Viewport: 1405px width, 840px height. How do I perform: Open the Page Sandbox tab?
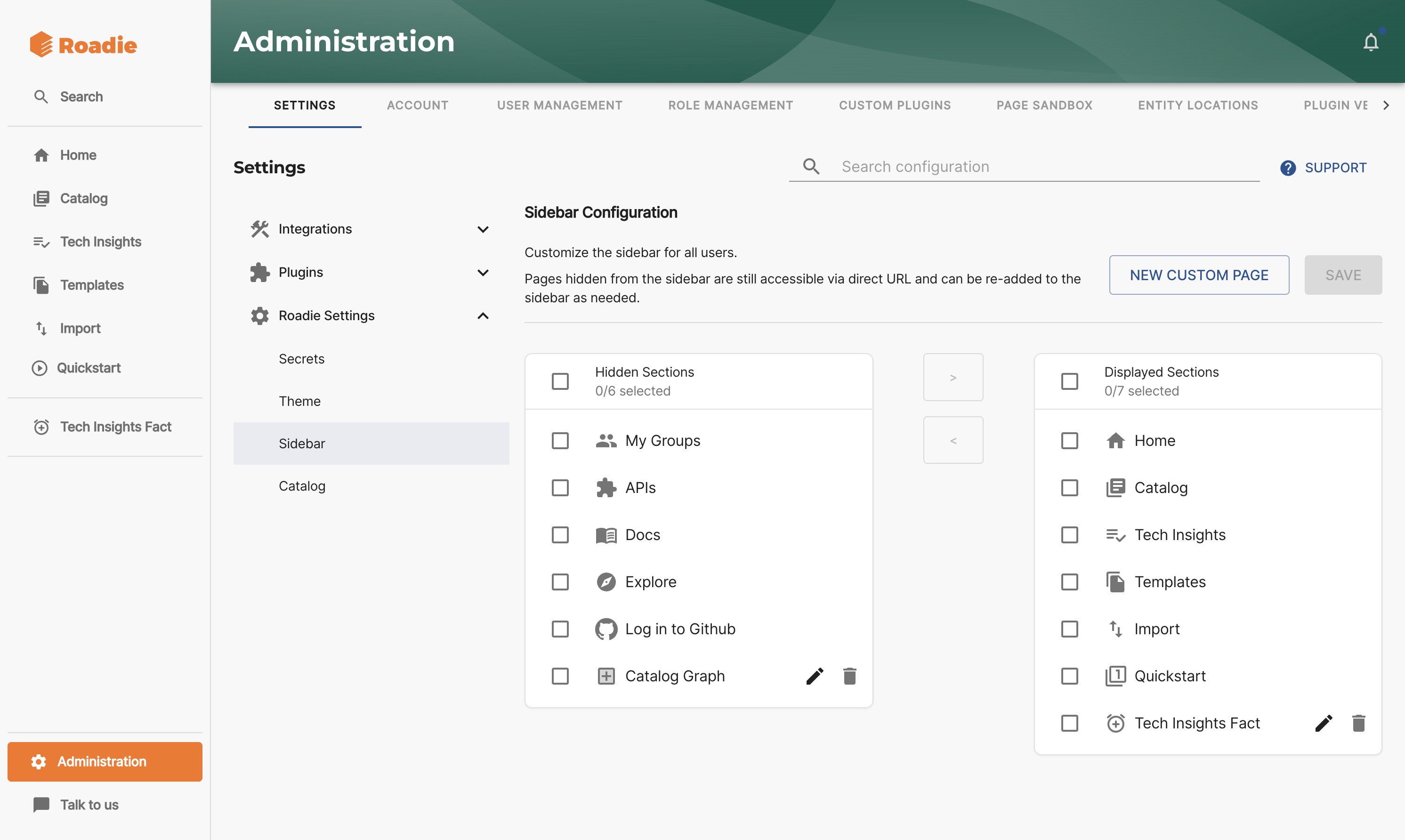click(1044, 105)
